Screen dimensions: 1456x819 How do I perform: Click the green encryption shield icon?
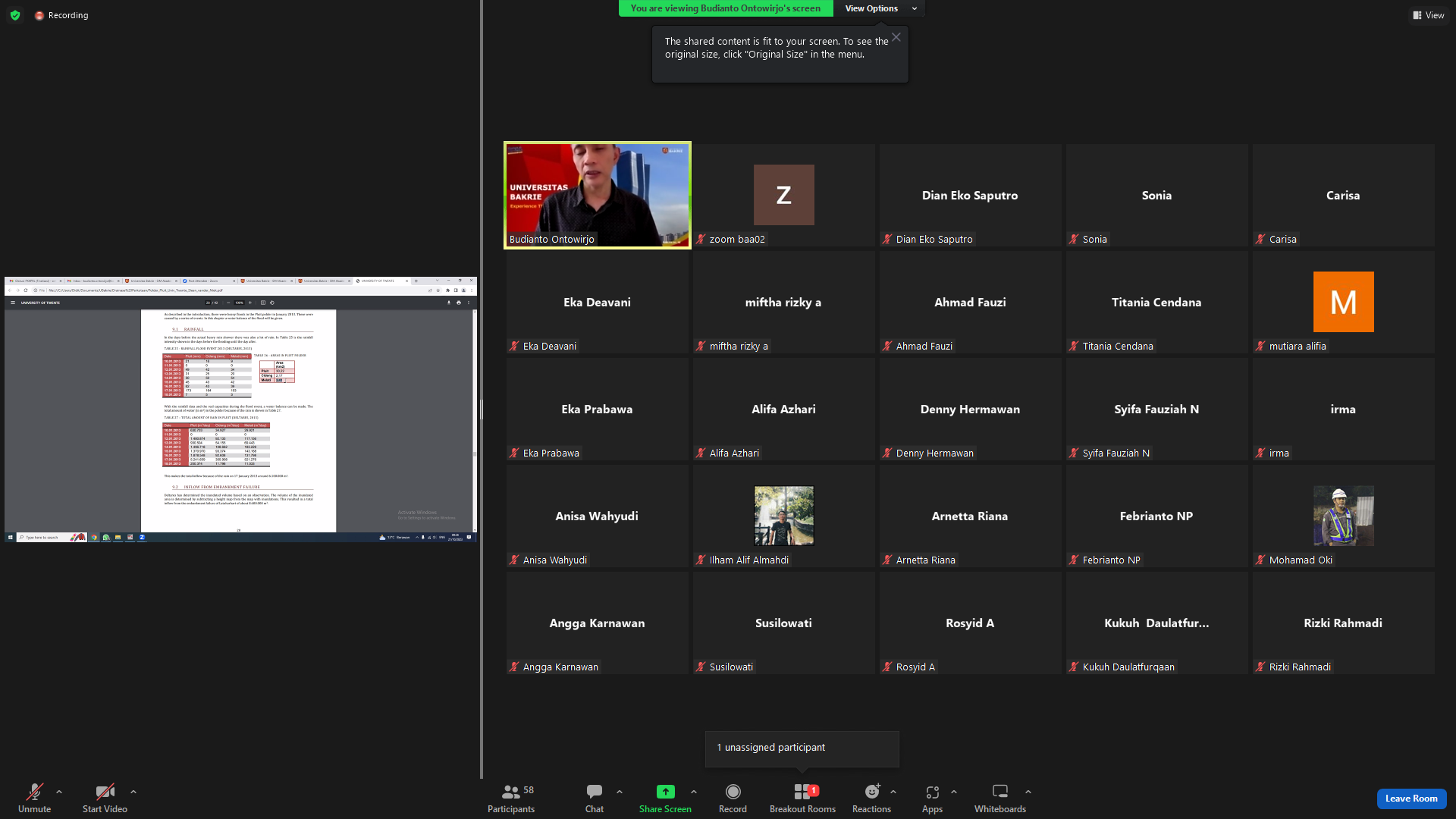click(15, 15)
